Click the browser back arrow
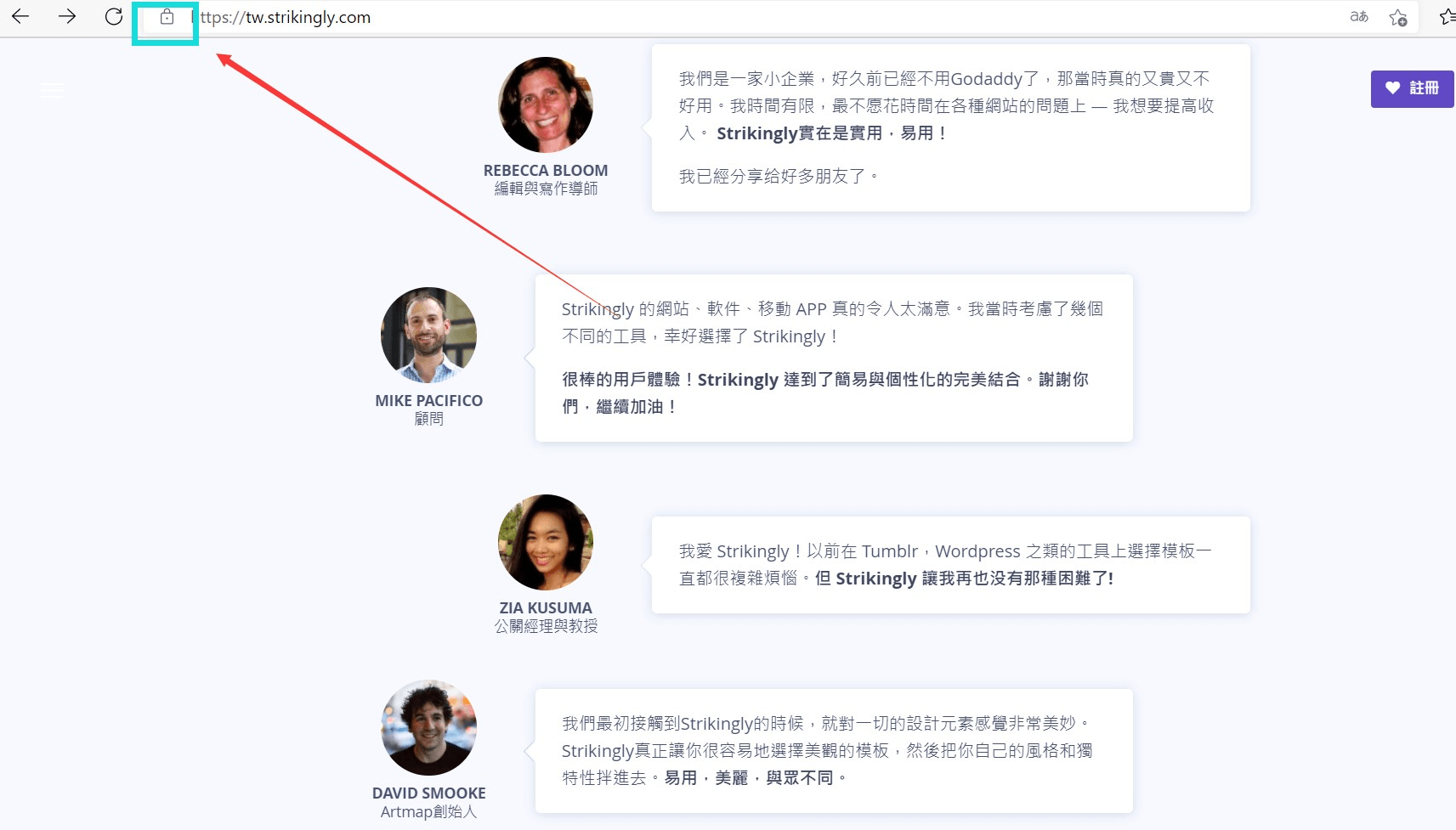 pyautogui.click(x=20, y=17)
